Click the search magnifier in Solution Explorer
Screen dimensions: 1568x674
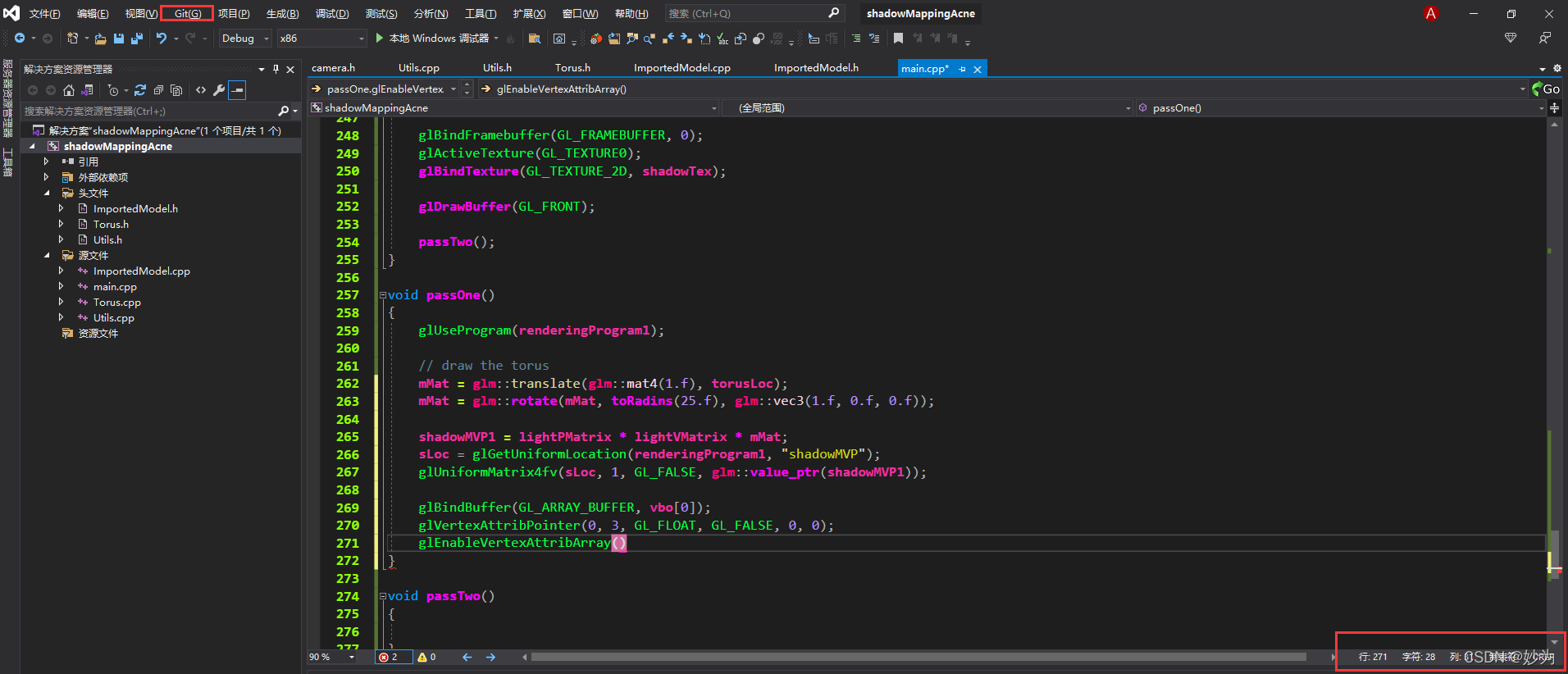coord(284,111)
